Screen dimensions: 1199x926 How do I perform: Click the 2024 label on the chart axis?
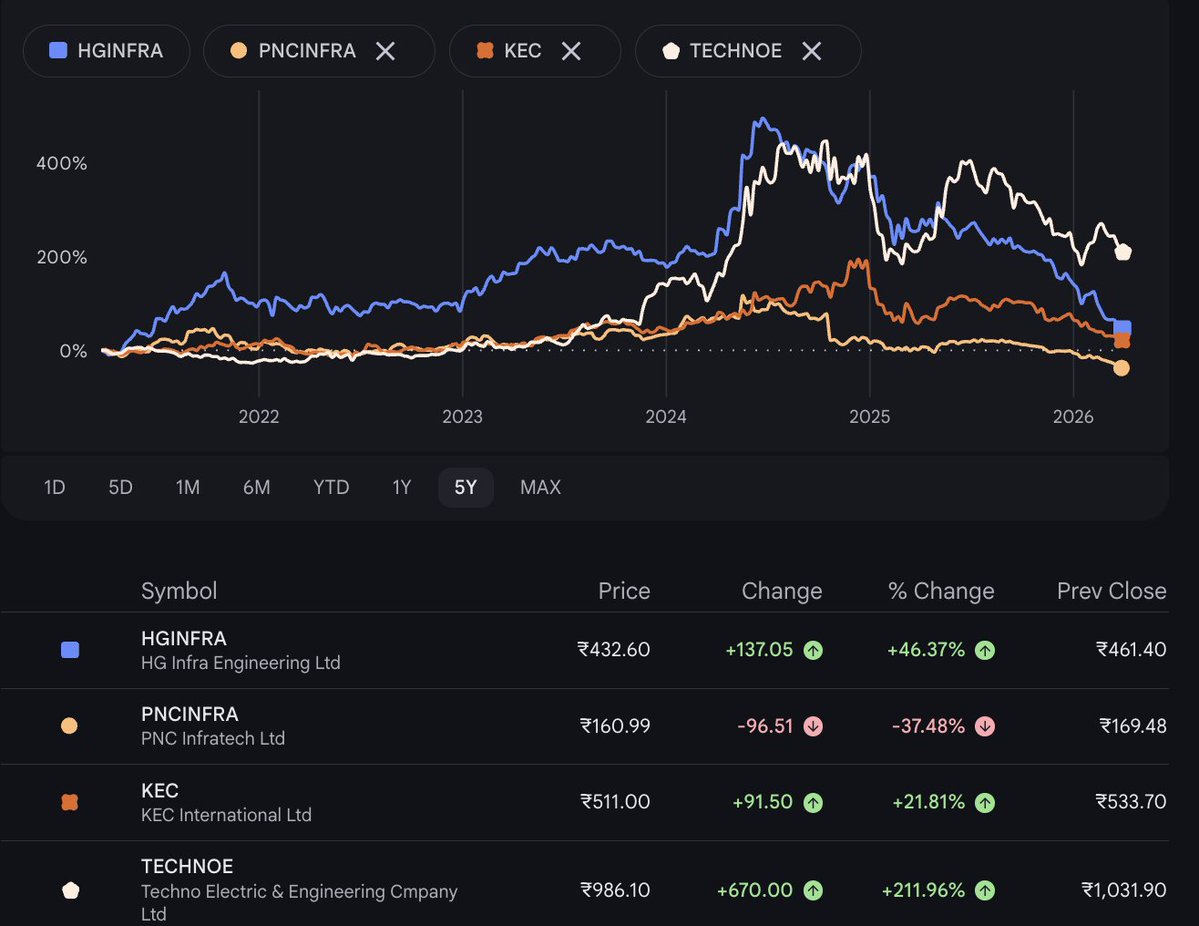(x=666, y=416)
